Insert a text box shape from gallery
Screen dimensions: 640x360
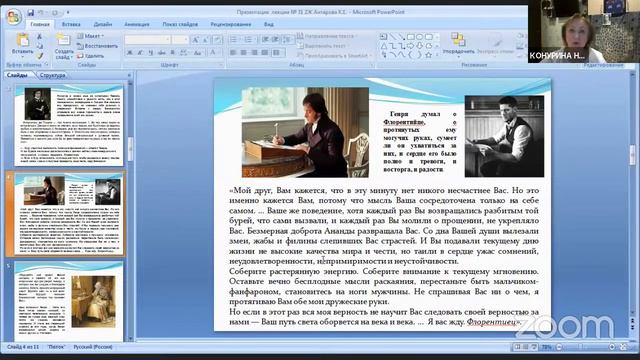coord(384,37)
